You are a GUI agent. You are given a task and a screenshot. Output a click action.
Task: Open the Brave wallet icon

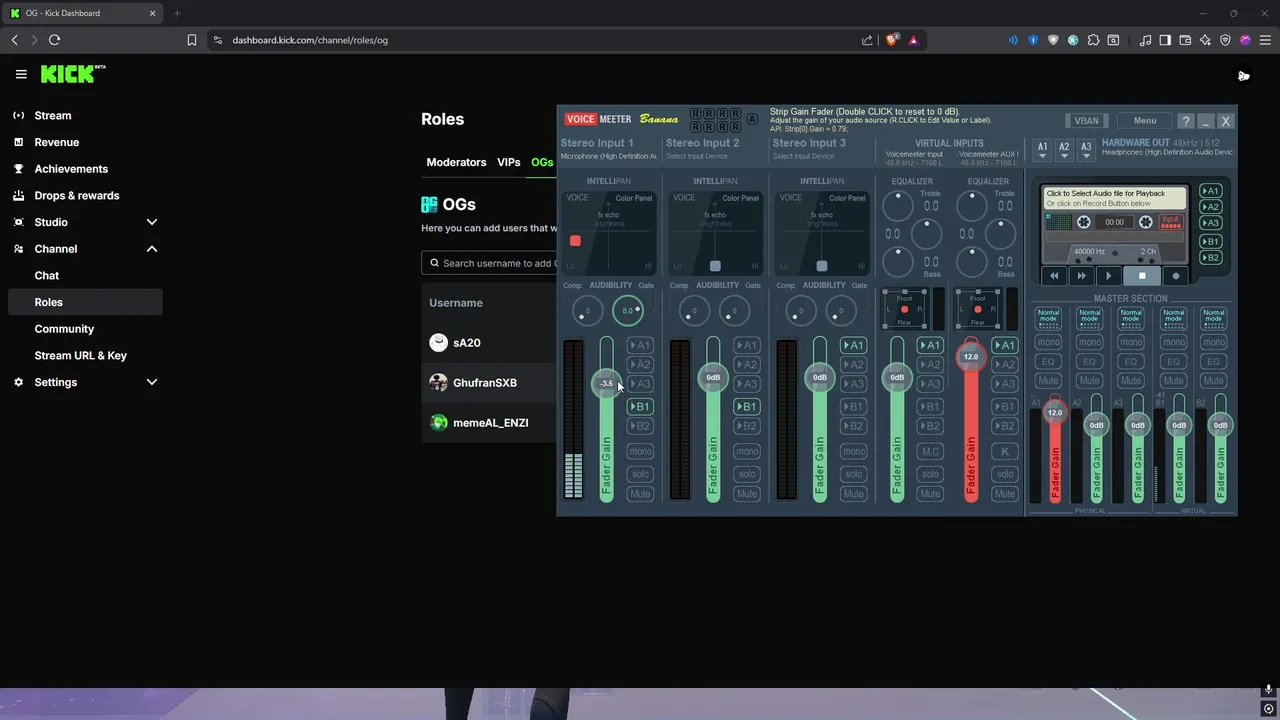(1185, 40)
